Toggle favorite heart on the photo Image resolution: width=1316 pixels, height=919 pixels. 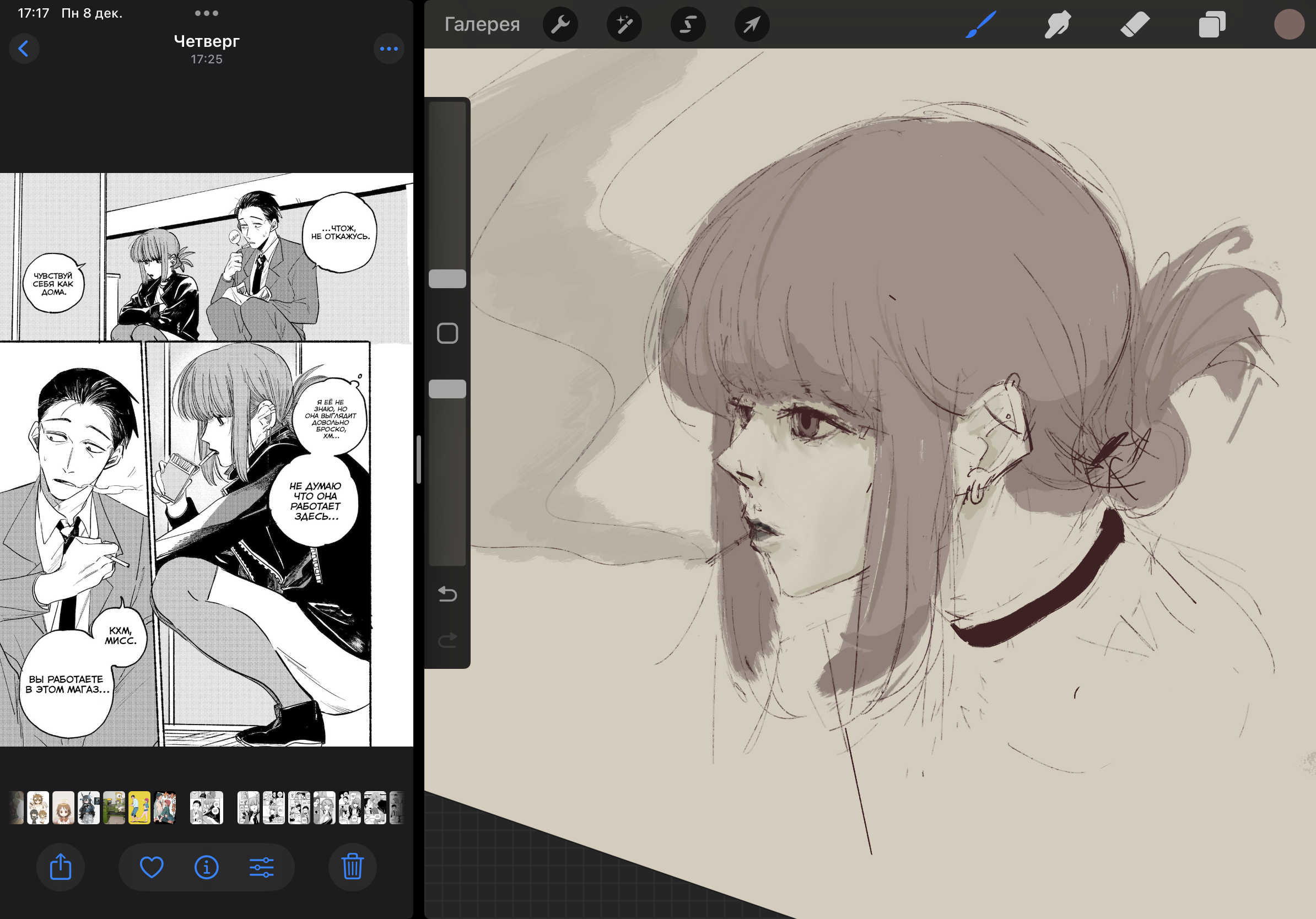(152, 867)
